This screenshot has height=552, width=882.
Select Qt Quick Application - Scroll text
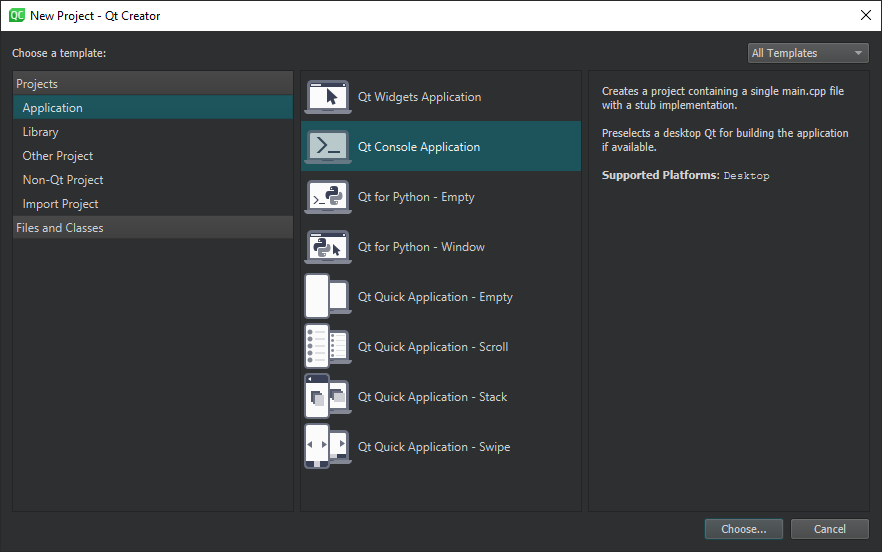433,347
